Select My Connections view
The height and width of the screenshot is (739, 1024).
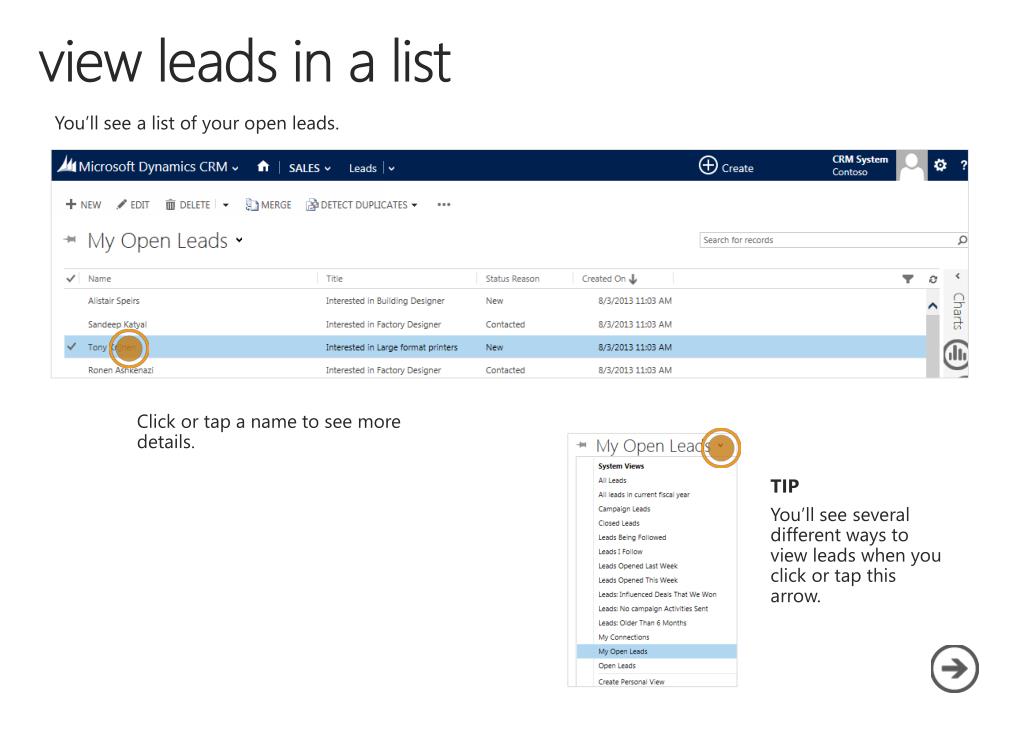point(624,637)
